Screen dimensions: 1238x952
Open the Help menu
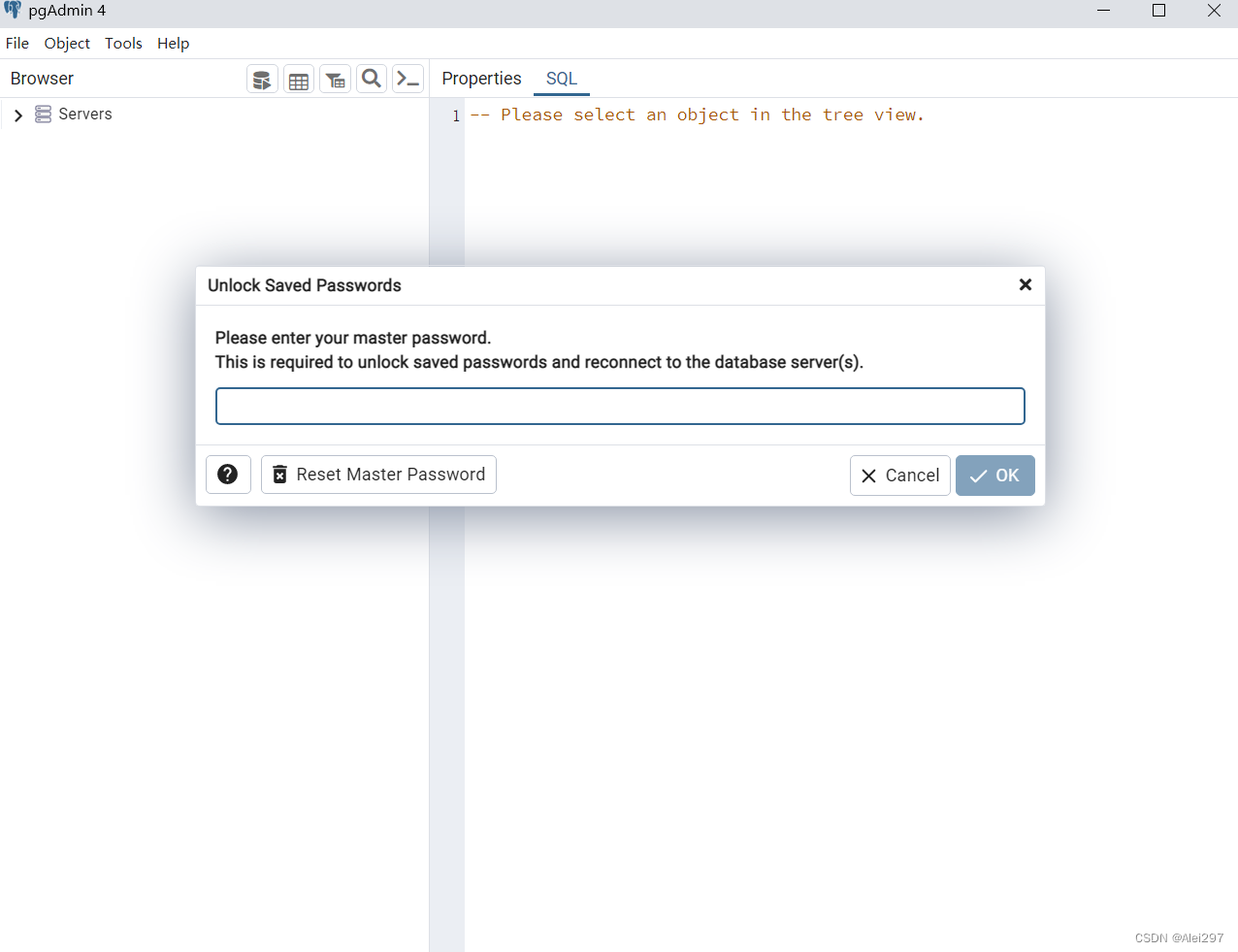click(x=173, y=44)
